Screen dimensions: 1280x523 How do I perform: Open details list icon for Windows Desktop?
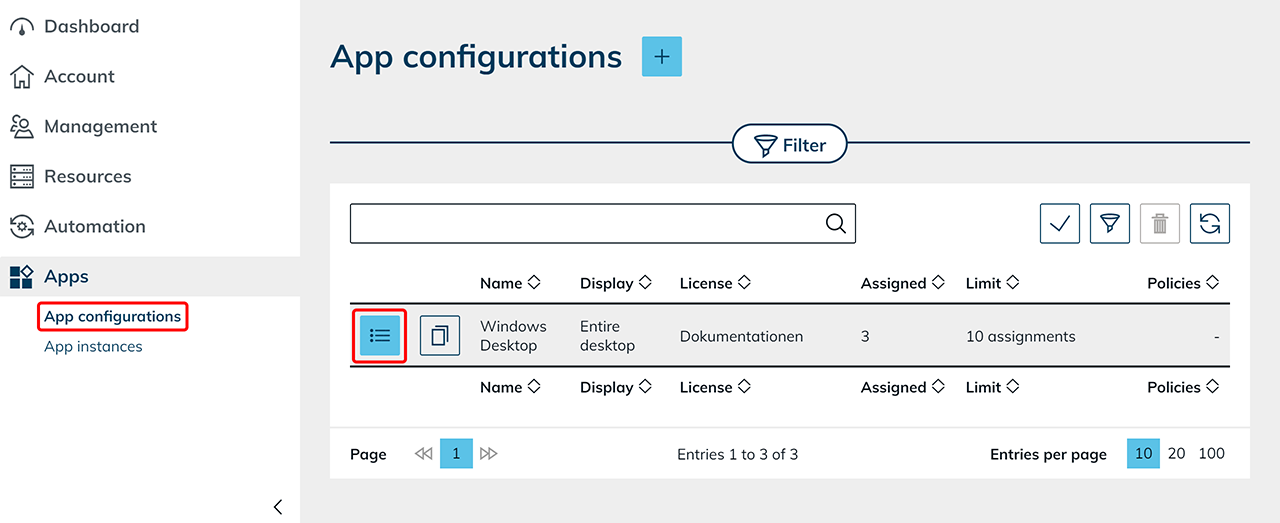click(380, 336)
